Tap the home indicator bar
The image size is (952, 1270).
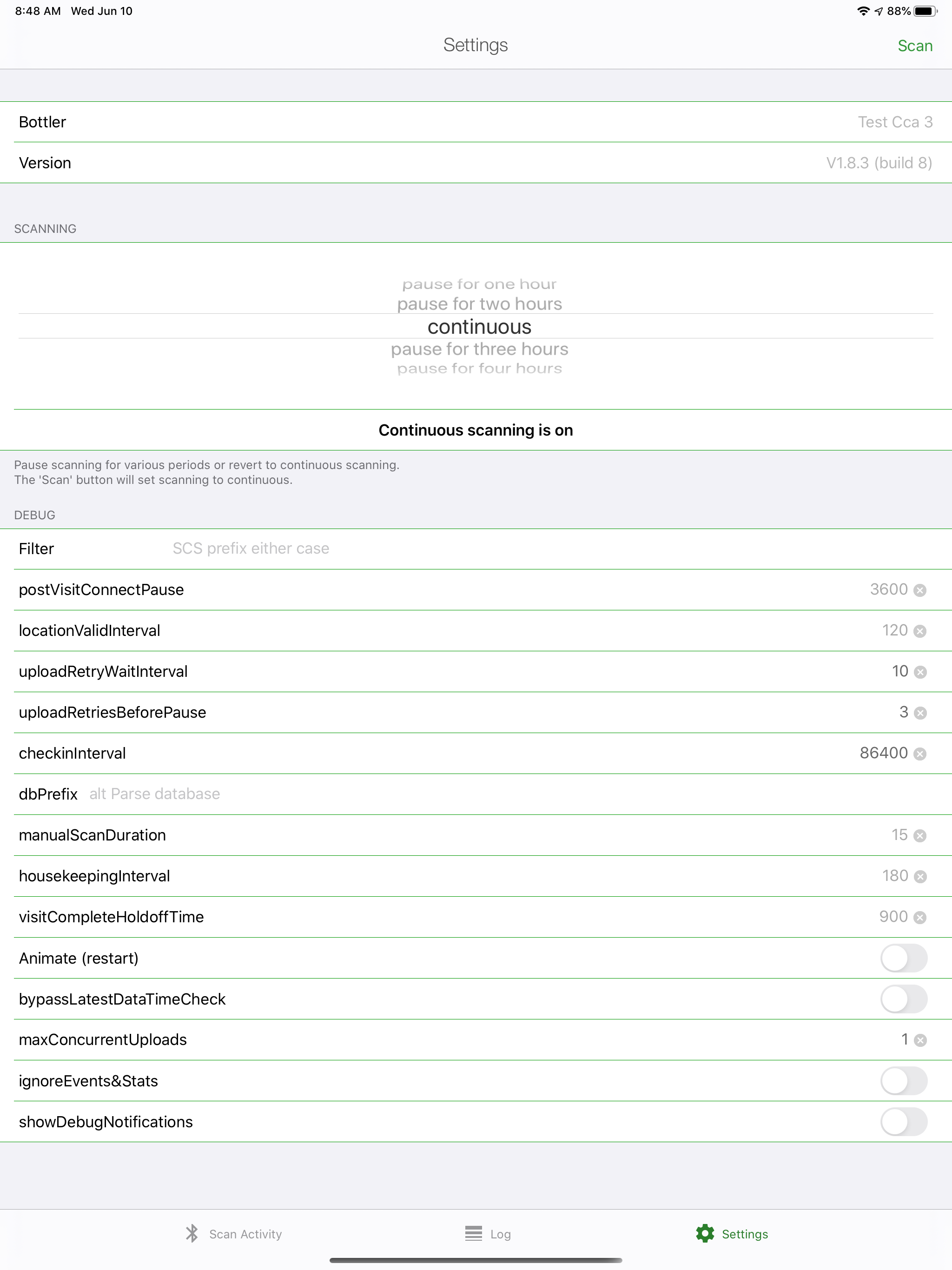point(476,1260)
